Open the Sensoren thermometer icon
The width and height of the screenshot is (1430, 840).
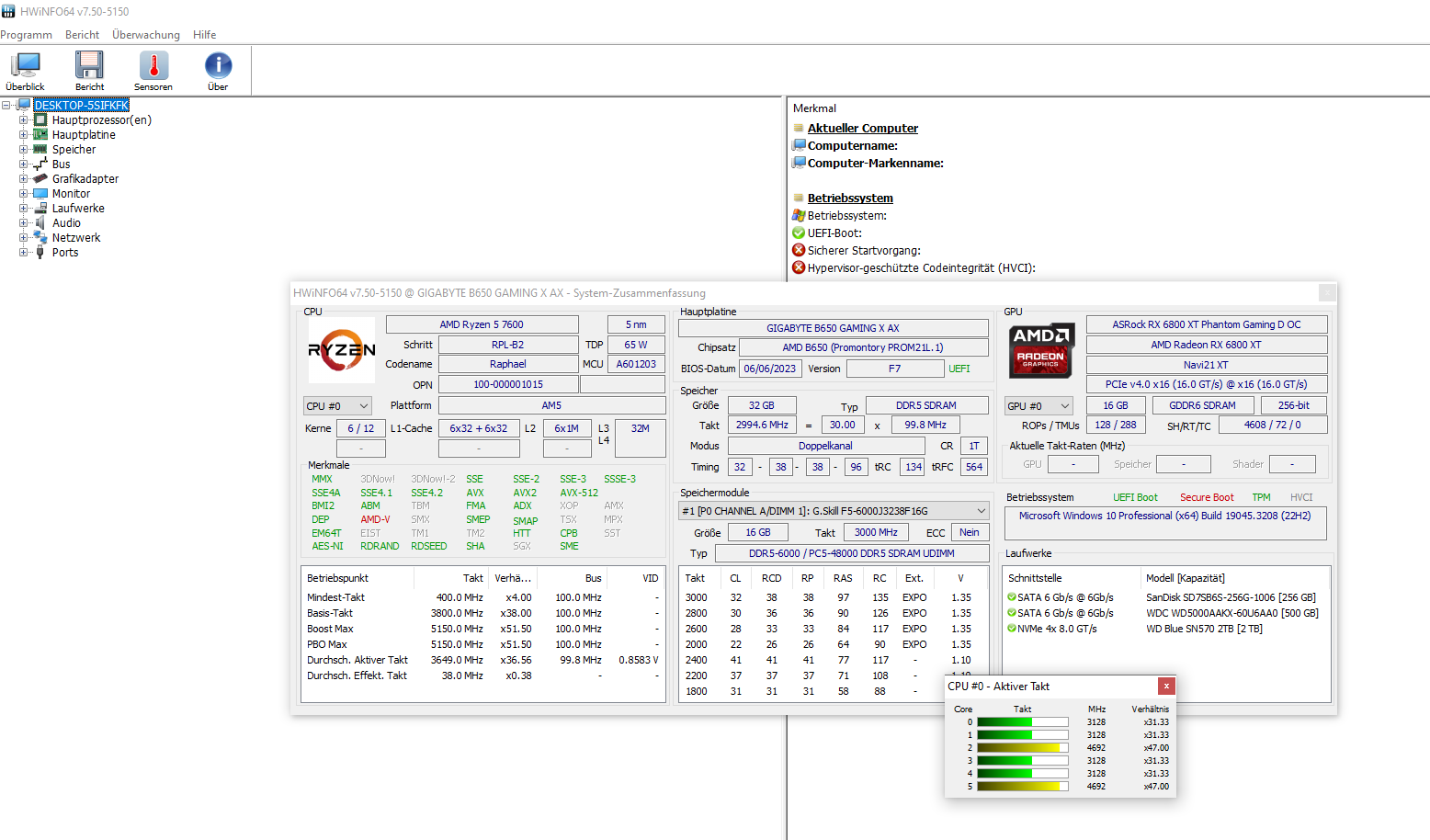pyautogui.click(x=153, y=65)
